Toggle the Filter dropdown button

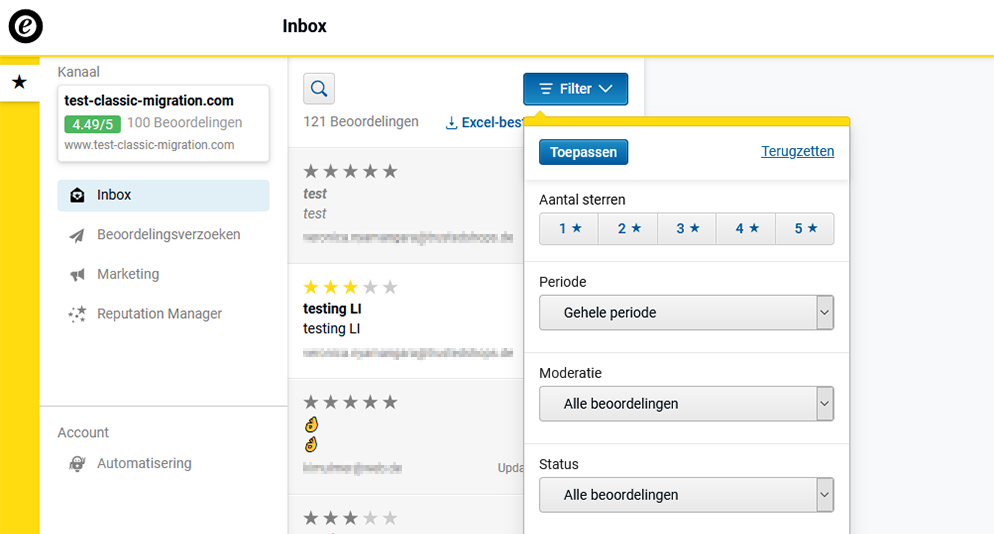point(576,89)
